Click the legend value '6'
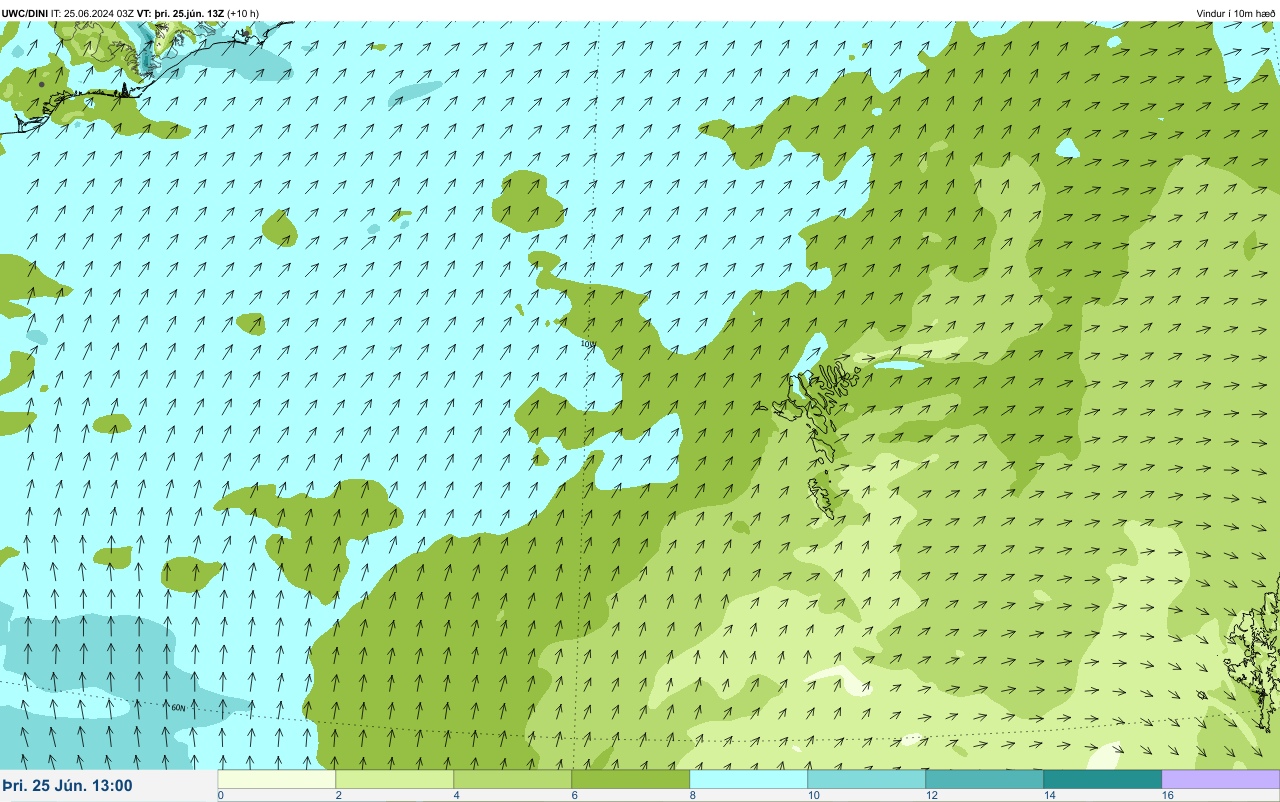This screenshot has width=1280, height=802. click(574, 795)
